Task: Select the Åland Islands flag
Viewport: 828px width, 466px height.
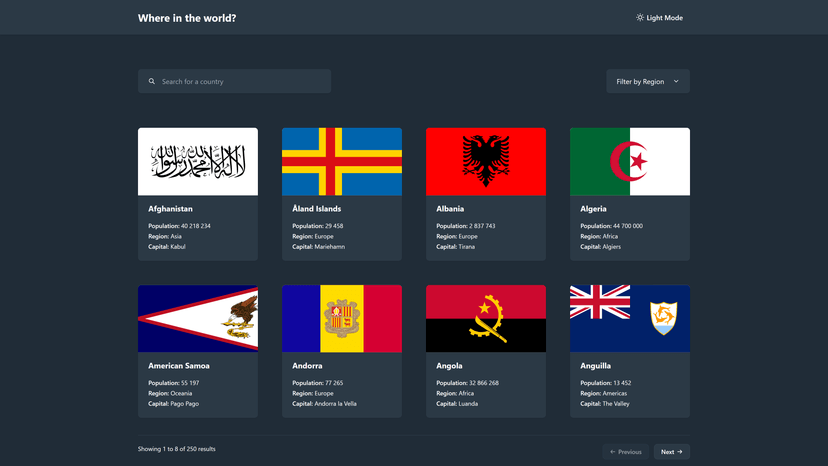Action: pyautogui.click(x=342, y=161)
